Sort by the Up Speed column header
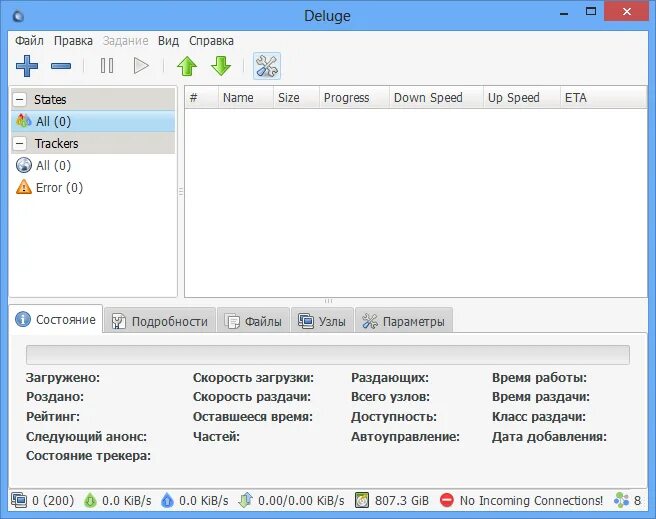656x519 pixels. pos(522,97)
